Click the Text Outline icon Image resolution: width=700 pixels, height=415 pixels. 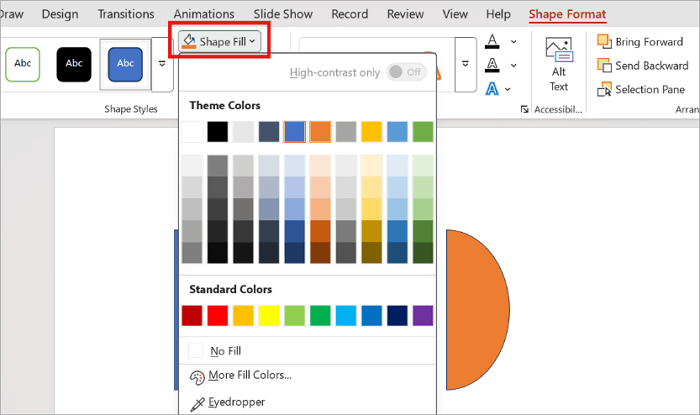(x=492, y=65)
